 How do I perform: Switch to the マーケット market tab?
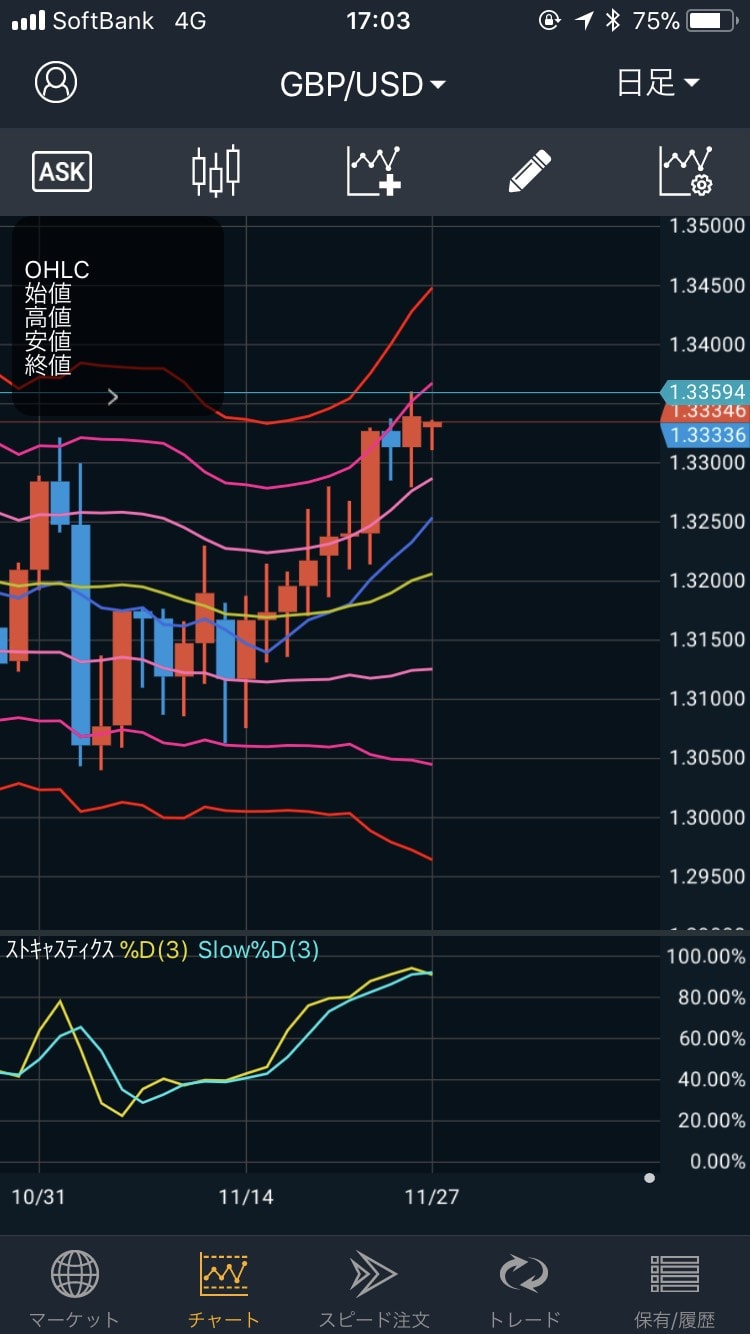click(74, 1289)
